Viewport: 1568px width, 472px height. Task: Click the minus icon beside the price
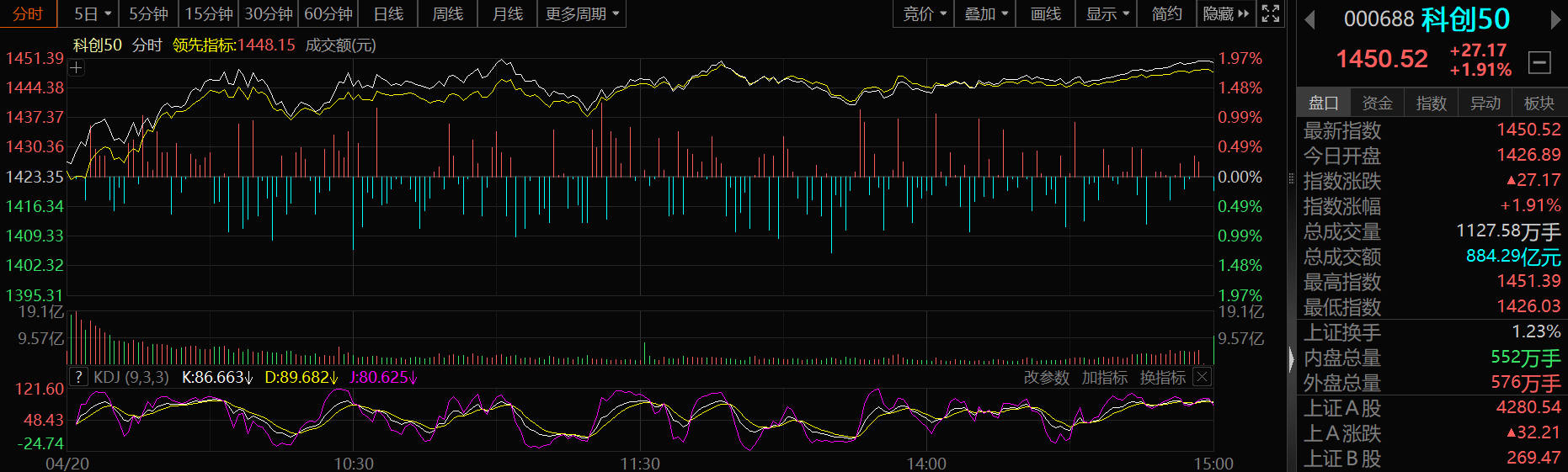point(1539,61)
